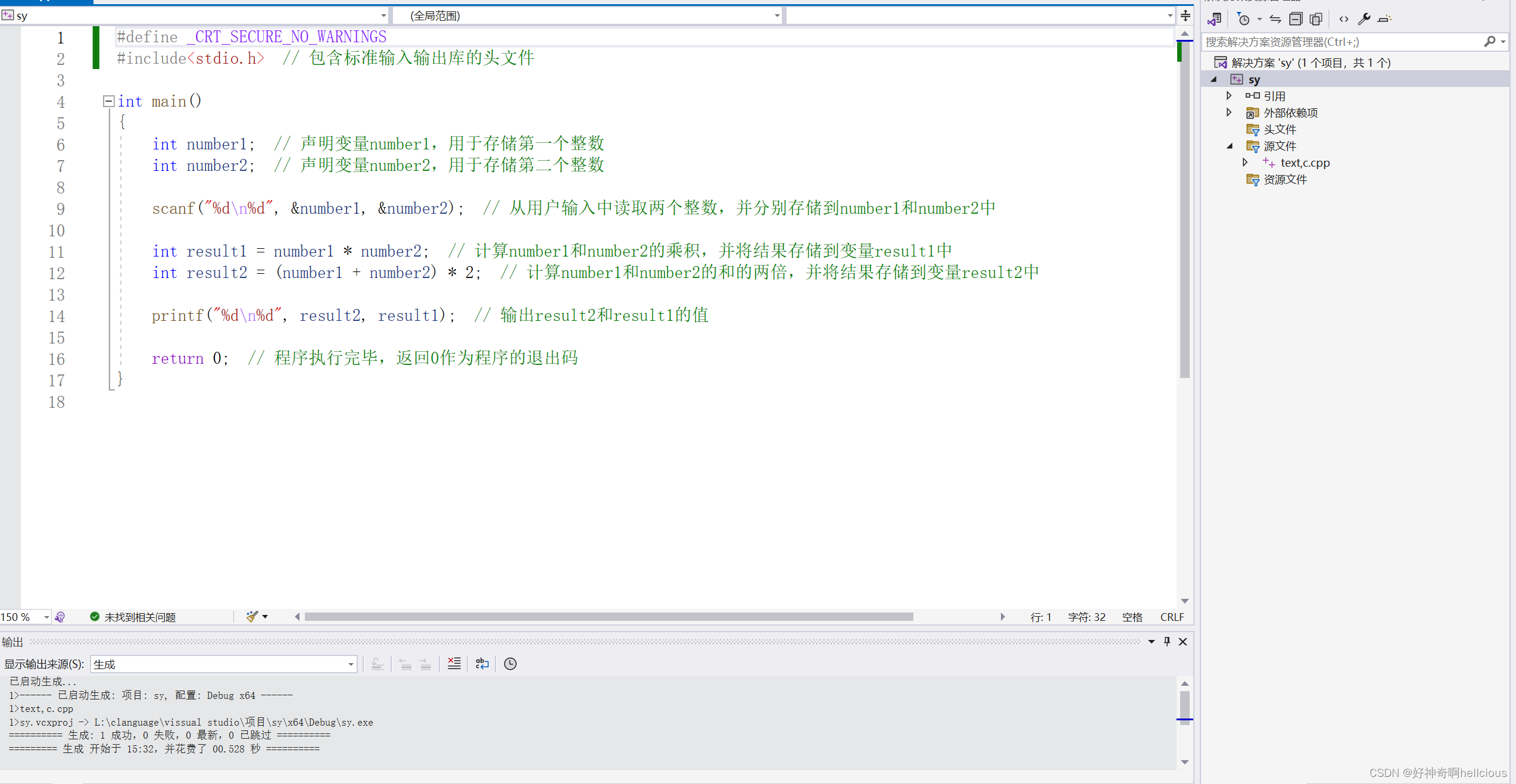Expand the 外部依赖项 node
Image resolution: width=1516 pixels, height=784 pixels.
coord(1230,112)
